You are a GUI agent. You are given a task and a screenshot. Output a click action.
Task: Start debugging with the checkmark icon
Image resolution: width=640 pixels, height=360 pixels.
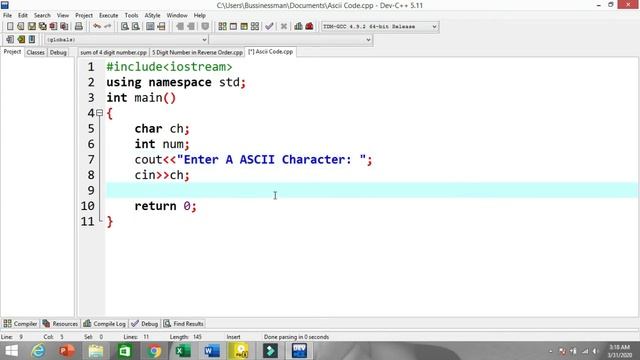269,27
